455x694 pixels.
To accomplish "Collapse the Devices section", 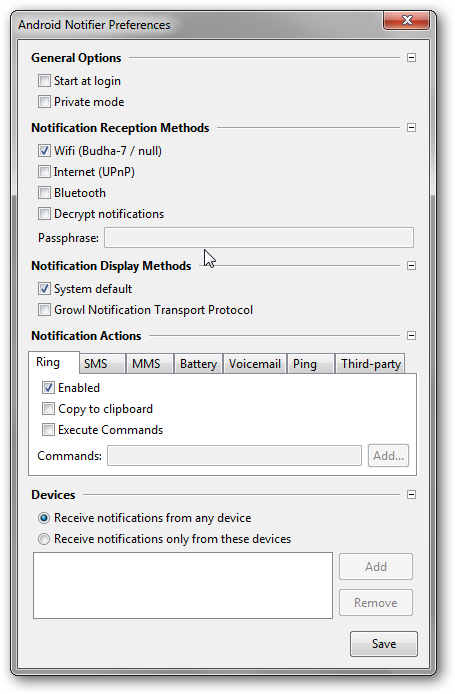I will pos(411,494).
